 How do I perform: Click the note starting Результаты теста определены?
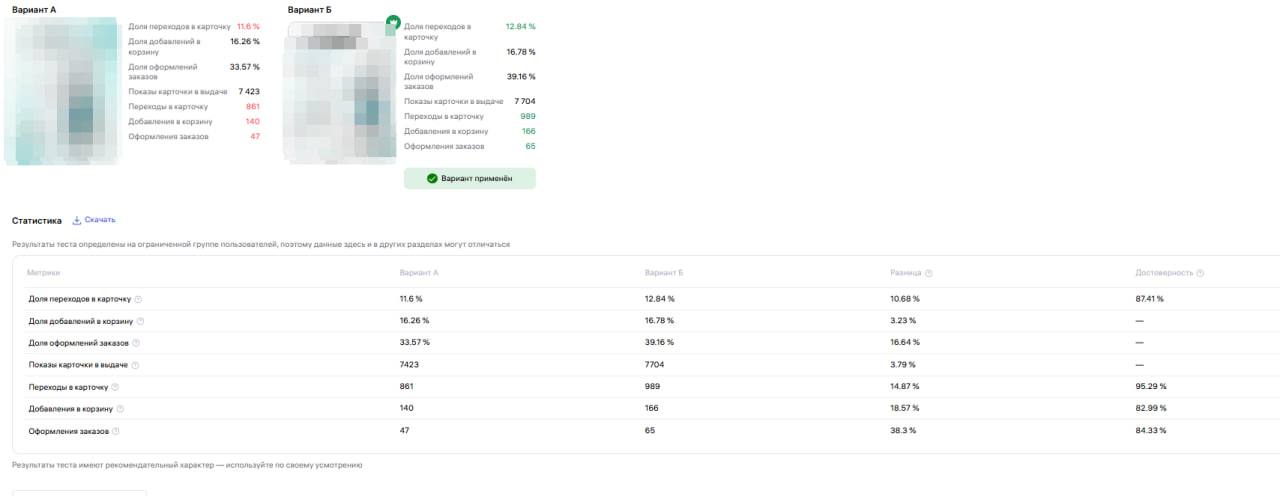261,245
